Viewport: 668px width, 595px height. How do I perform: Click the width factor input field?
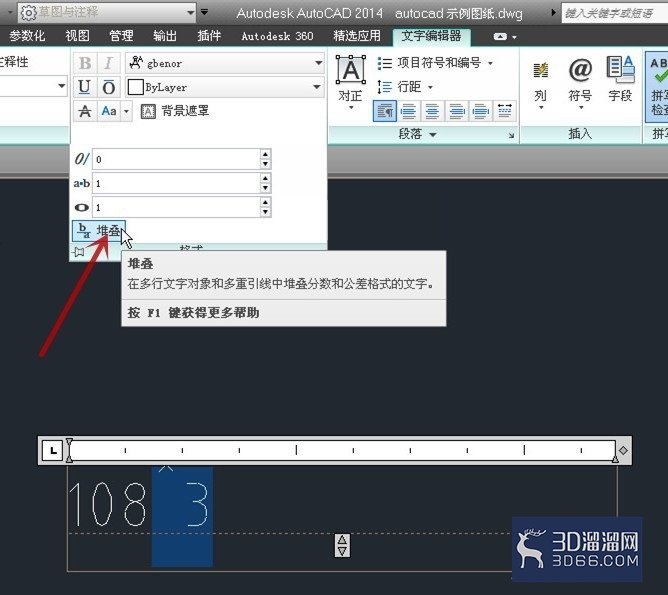click(x=176, y=207)
